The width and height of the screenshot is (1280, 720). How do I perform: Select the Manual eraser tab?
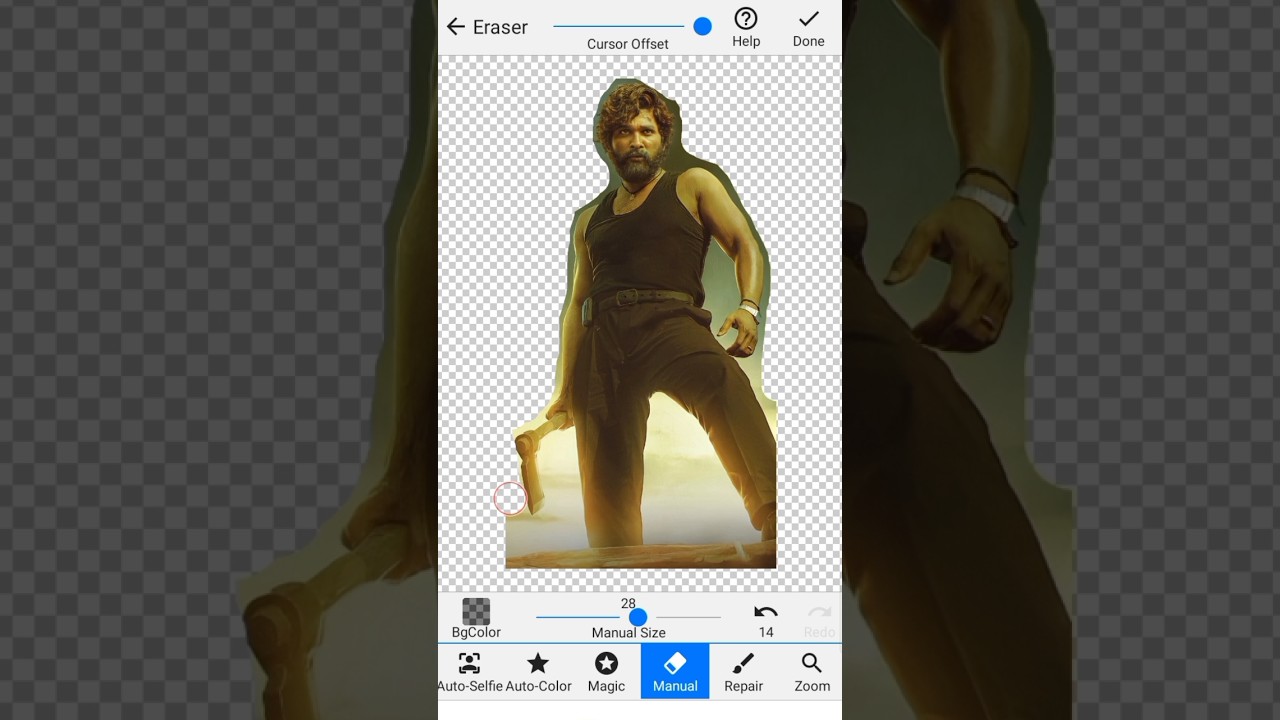[x=675, y=671]
